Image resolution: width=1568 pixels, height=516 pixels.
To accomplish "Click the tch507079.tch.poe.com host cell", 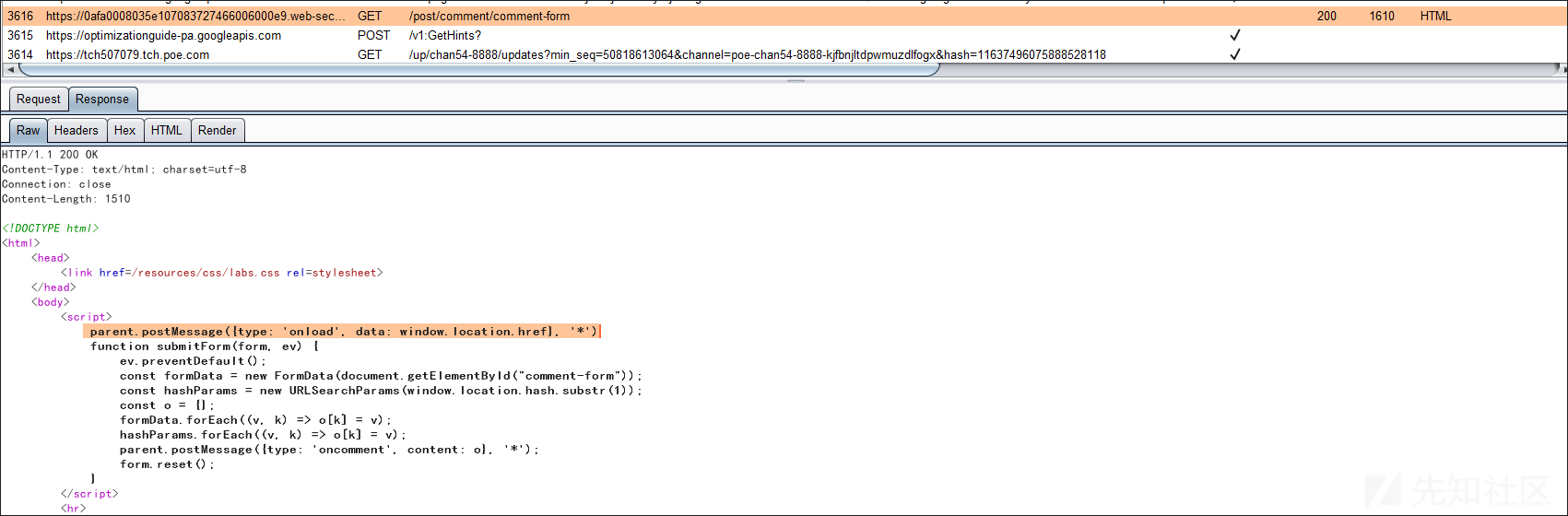I will (x=127, y=54).
